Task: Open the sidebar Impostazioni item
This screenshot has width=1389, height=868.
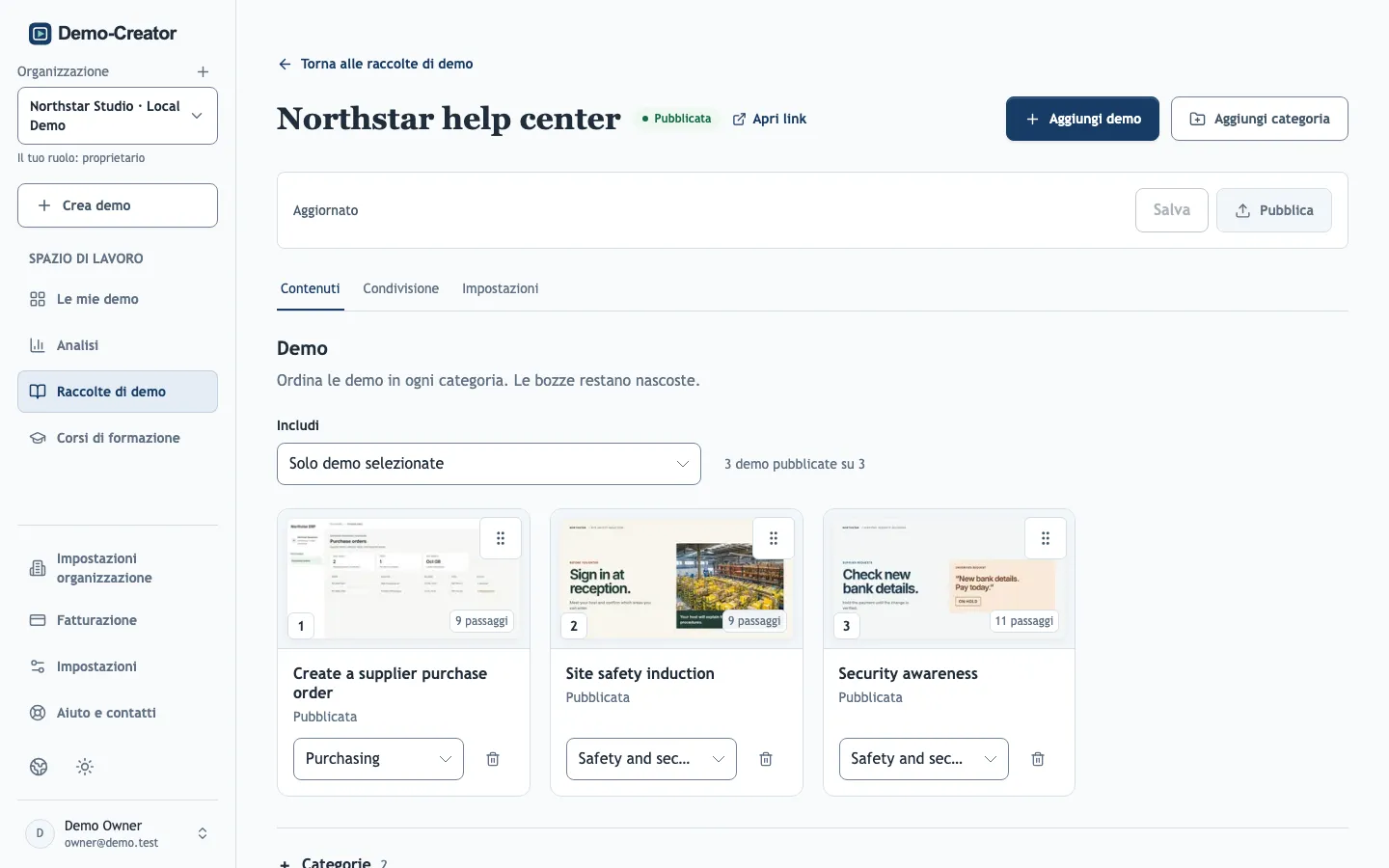Action: point(118,666)
